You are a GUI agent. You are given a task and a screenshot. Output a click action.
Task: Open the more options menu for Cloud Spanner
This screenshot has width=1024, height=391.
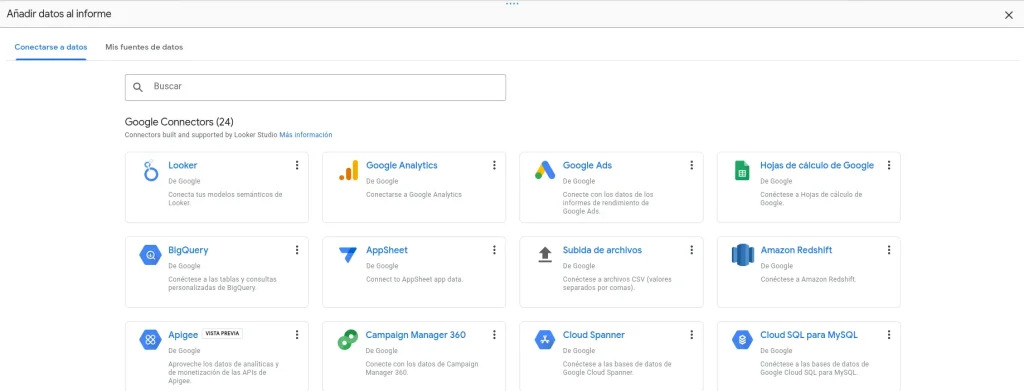[x=692, y=335]
